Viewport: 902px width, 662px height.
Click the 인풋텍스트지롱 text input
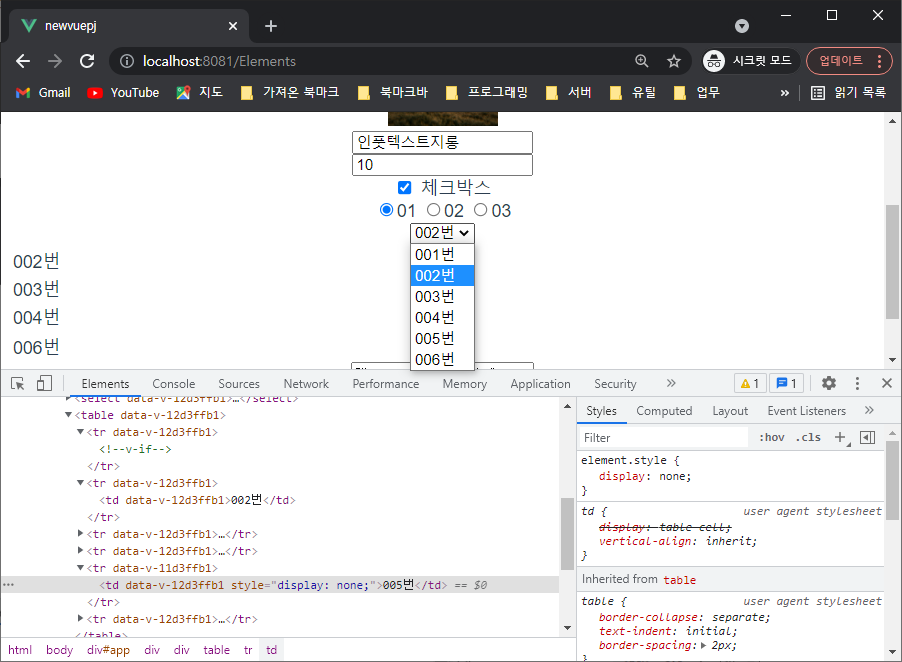point(442,142)
